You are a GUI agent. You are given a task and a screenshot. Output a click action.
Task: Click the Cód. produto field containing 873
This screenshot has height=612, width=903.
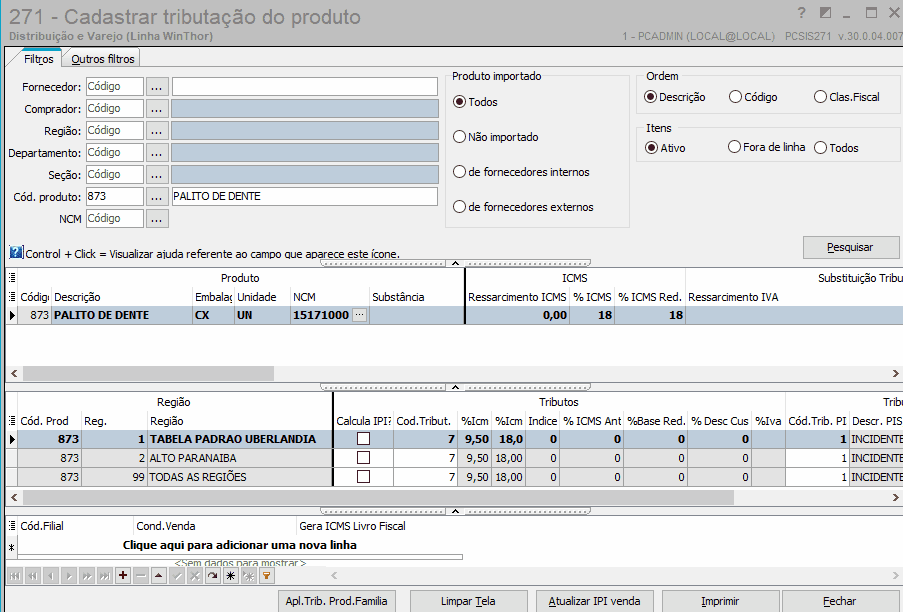[115, 196]
